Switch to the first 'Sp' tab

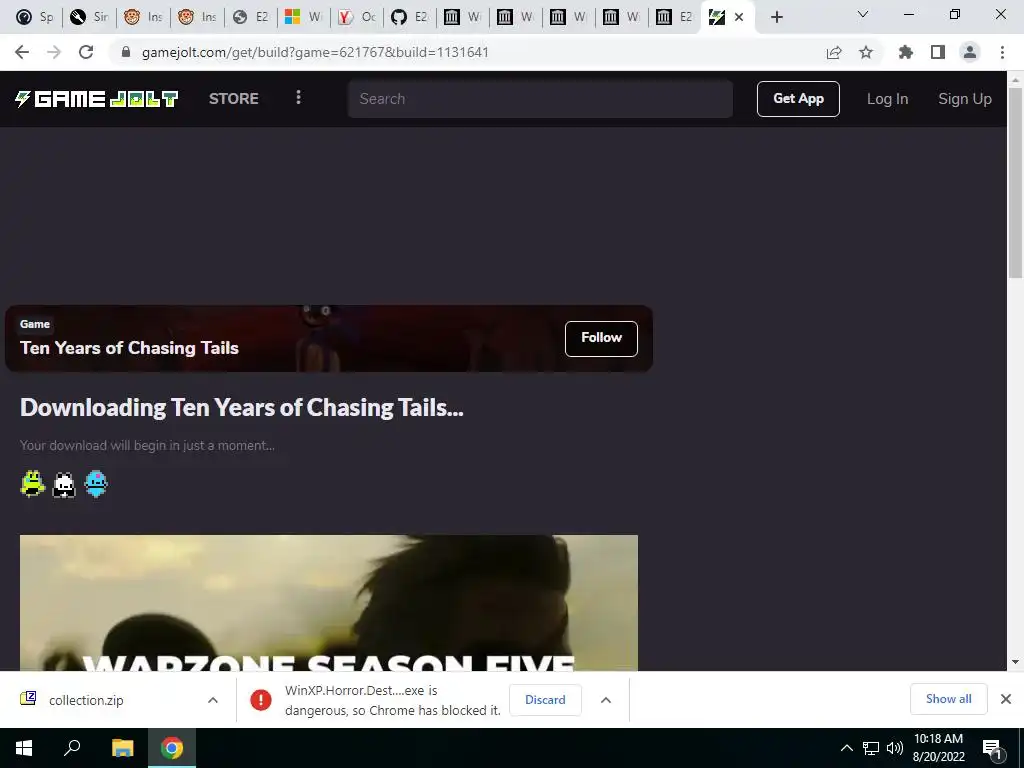[35, 17]
